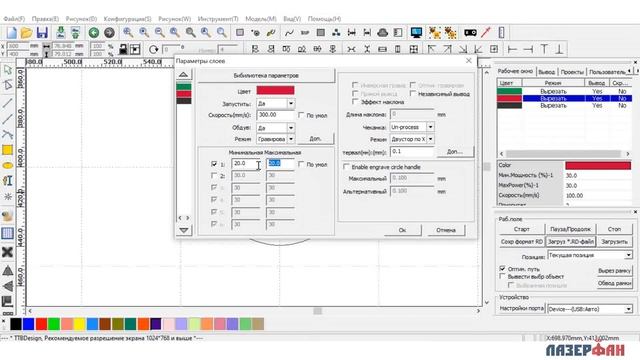
Task: Click the red diagonal line icon in toolbar
Action: (486, 33)
